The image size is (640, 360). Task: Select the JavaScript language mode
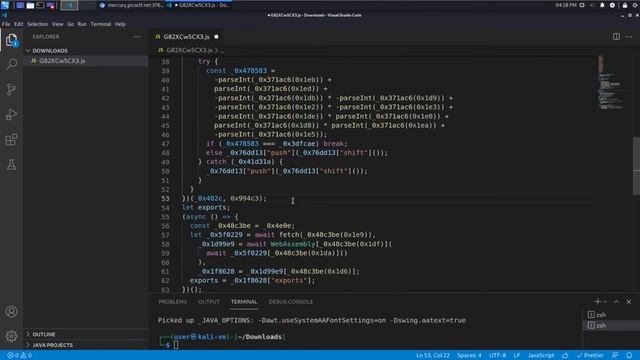(x=541, y=356)
